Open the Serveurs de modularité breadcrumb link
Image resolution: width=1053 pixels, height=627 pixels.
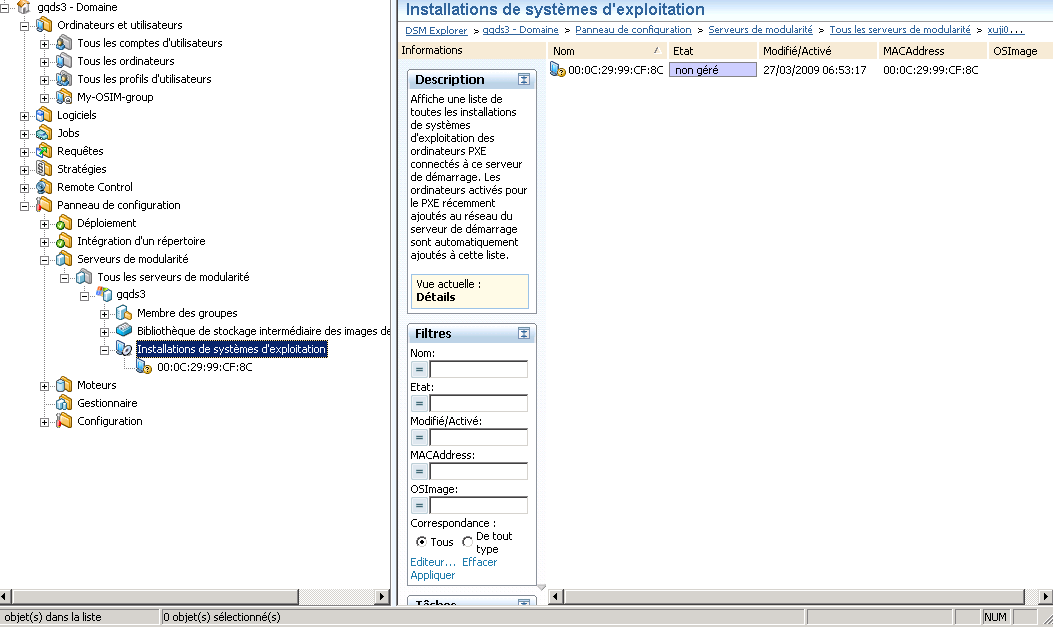click(760, 30)
